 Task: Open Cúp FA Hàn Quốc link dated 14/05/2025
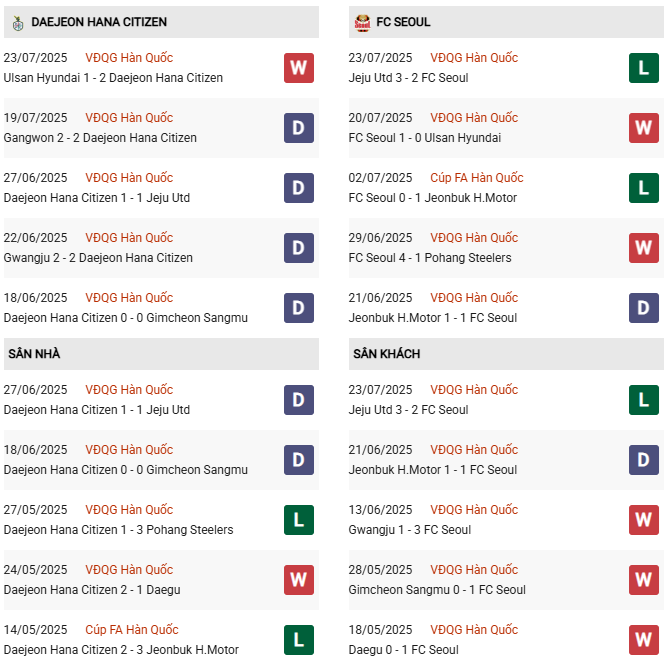pyautogui.click(x=132, y=630)
